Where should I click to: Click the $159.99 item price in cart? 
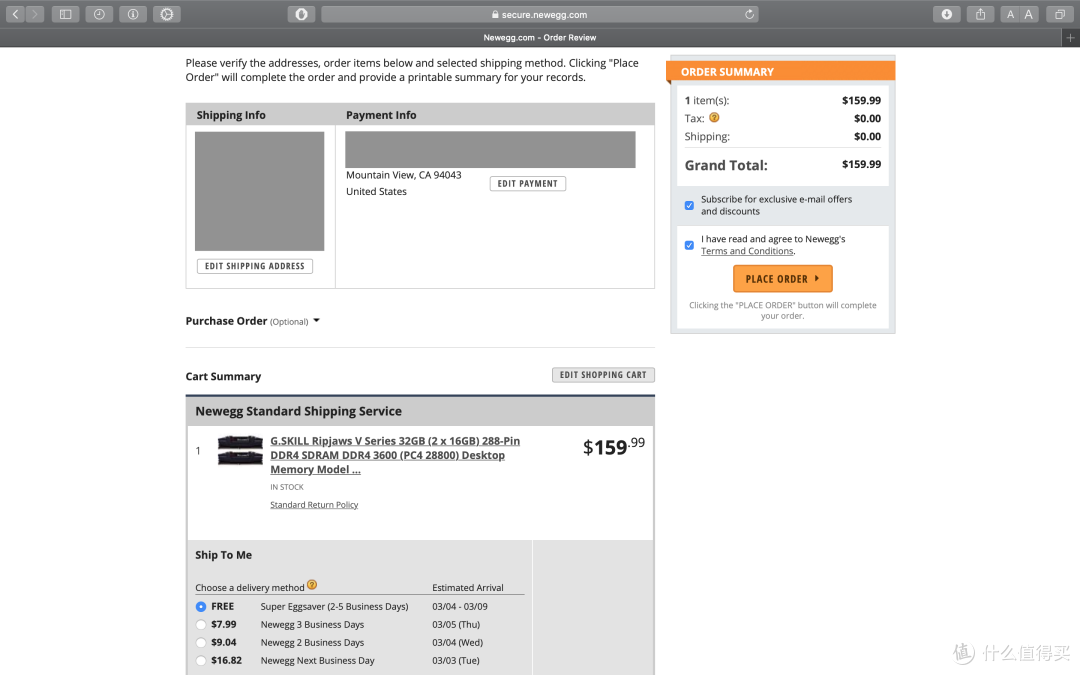point(614,446)
